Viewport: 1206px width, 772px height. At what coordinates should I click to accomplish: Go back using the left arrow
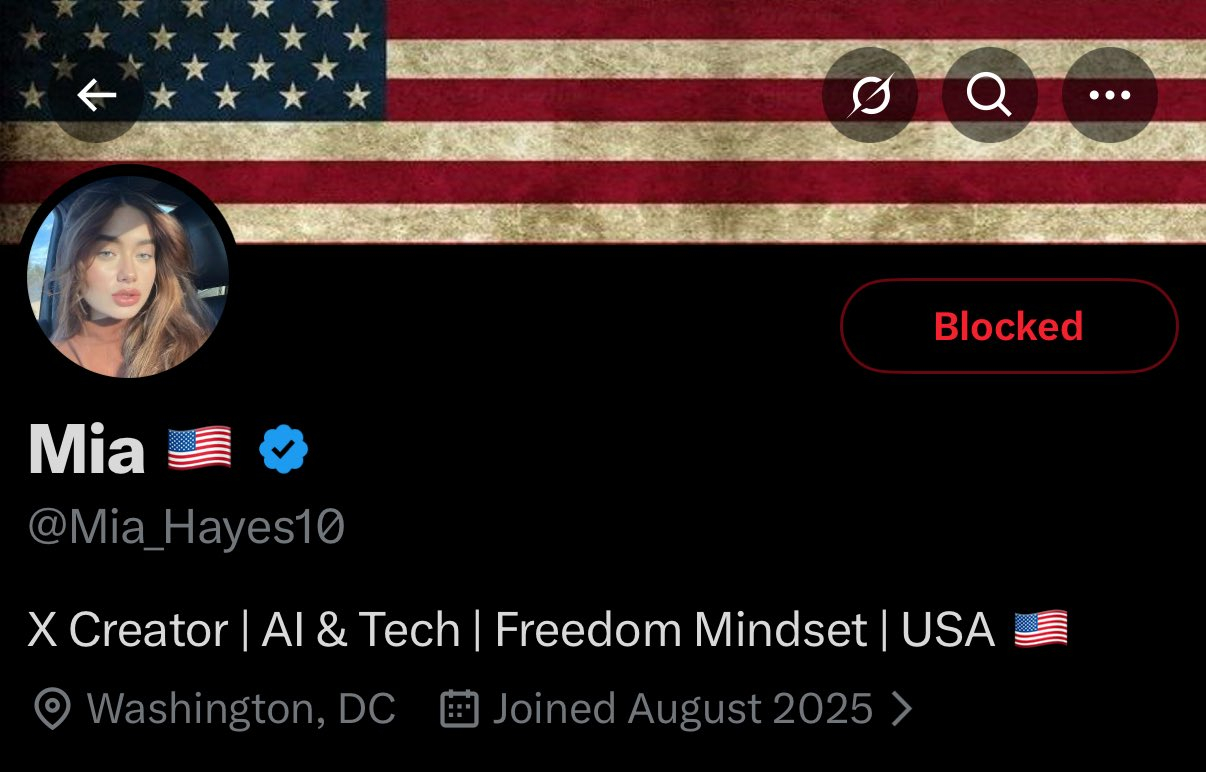[96, 96]
